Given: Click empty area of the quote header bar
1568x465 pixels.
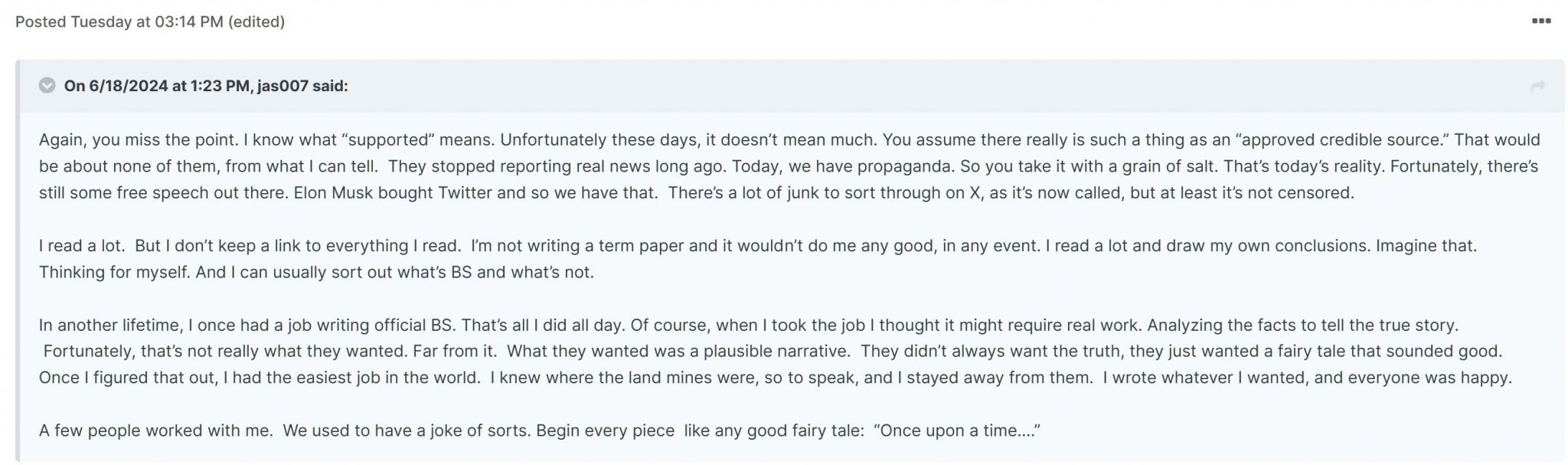Looking at the screenshot, I should coord(919,86).
